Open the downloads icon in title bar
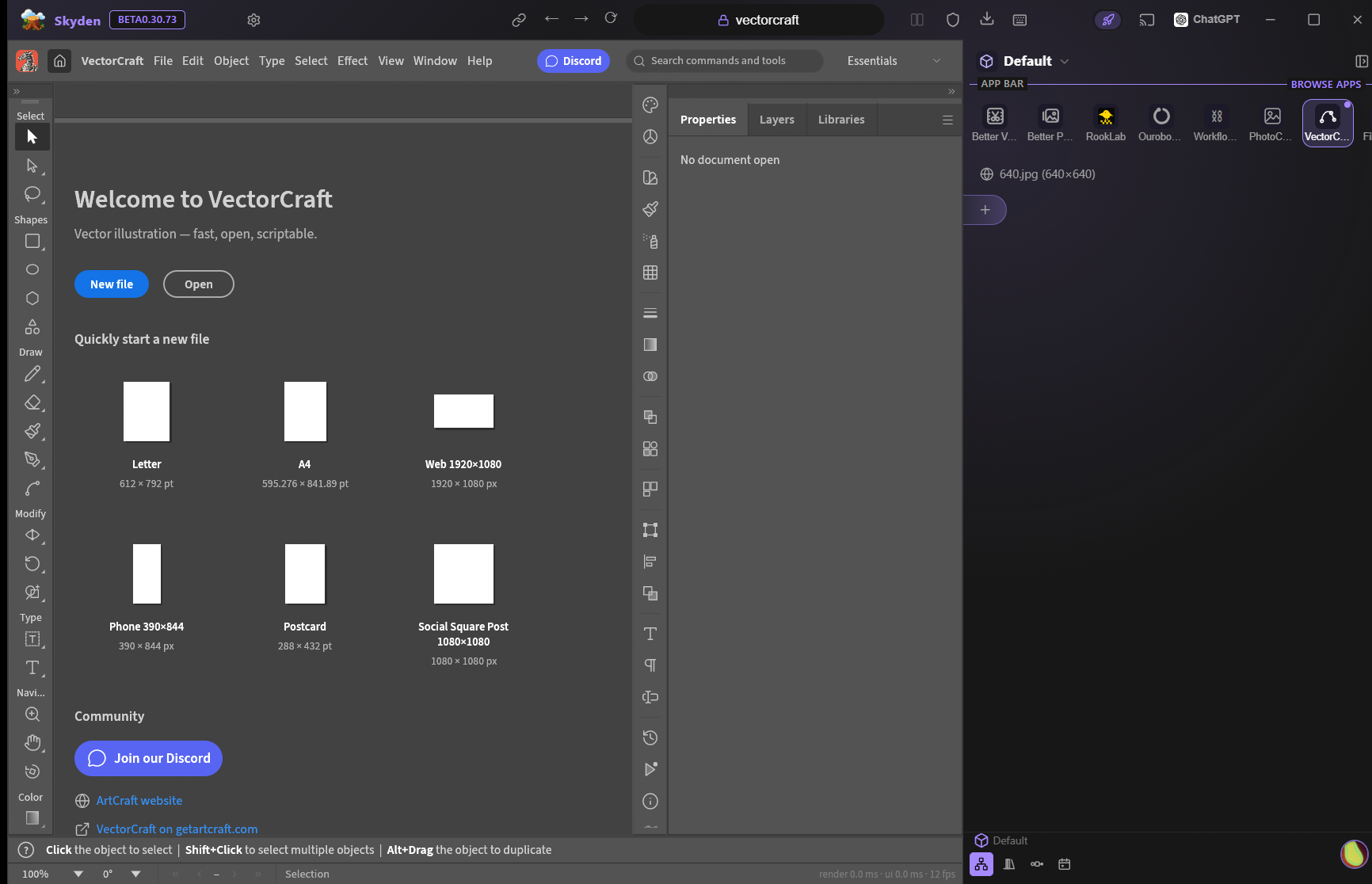Image resolution: width=1372 pixels, height=884 pixels. pos(987,19)
